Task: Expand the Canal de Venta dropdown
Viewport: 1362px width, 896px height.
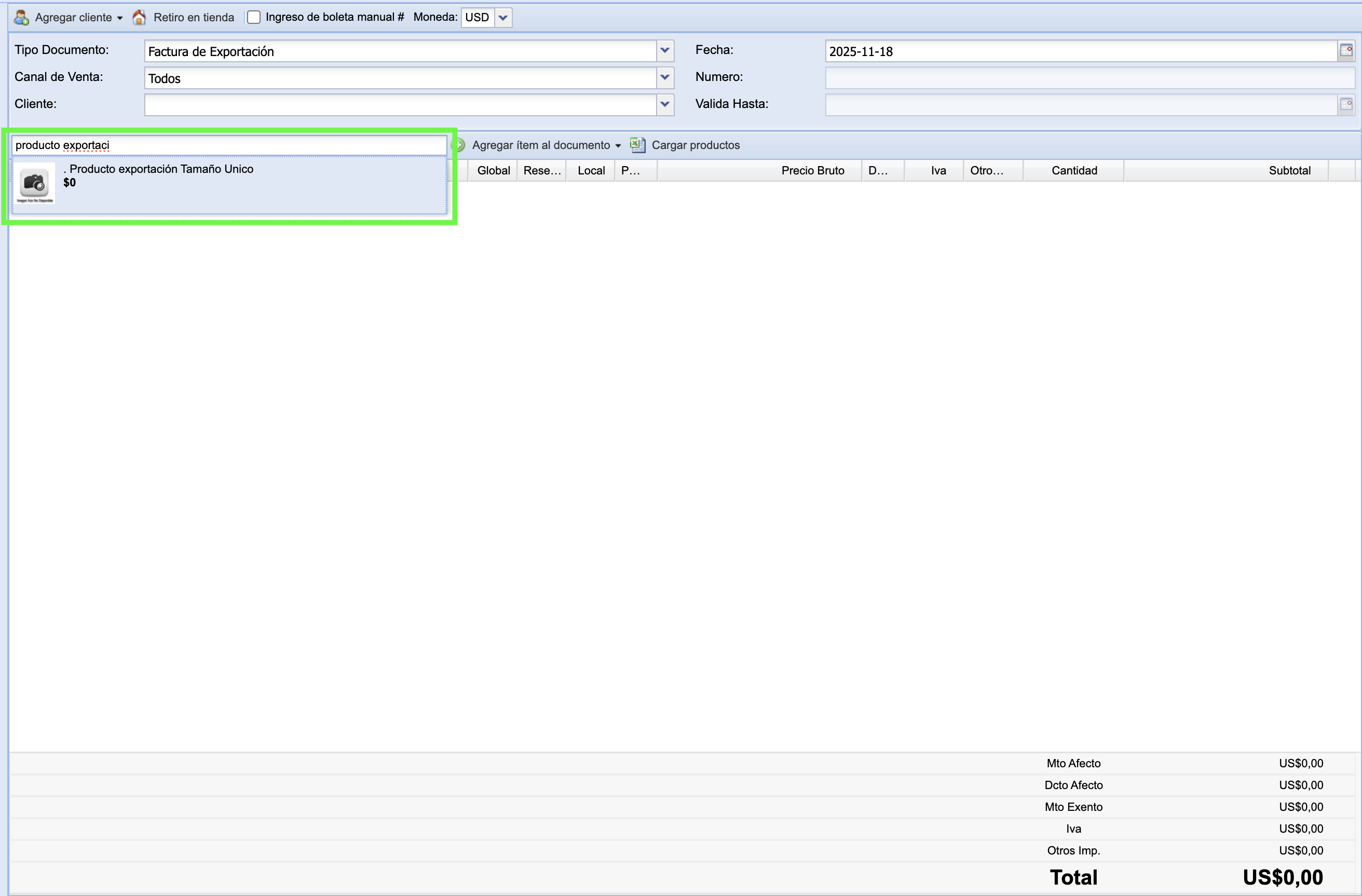Action: click(x=664, y=78)
